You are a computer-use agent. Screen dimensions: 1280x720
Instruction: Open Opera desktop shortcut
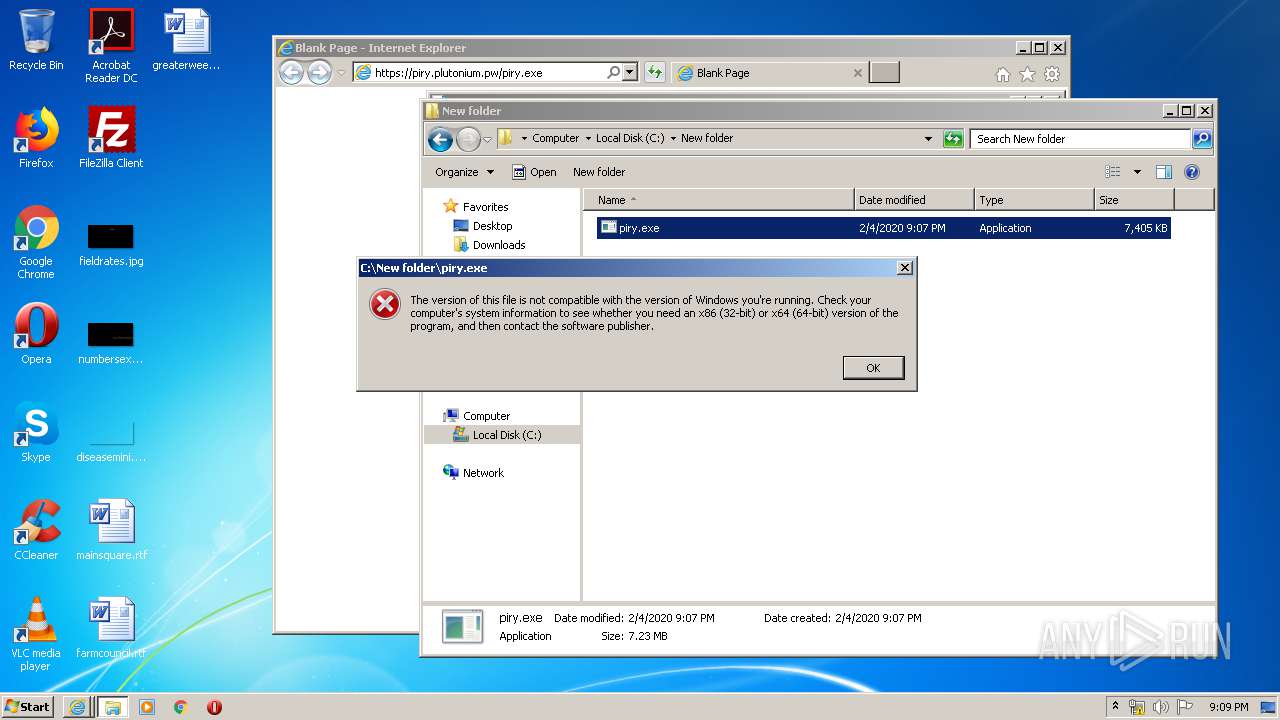pos(36,334)
